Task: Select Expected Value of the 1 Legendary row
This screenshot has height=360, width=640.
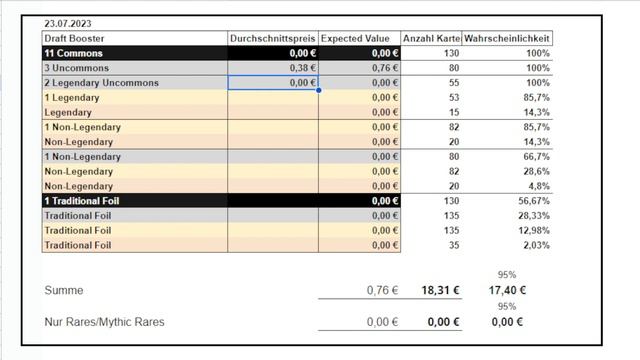Action: coord(359,98)
